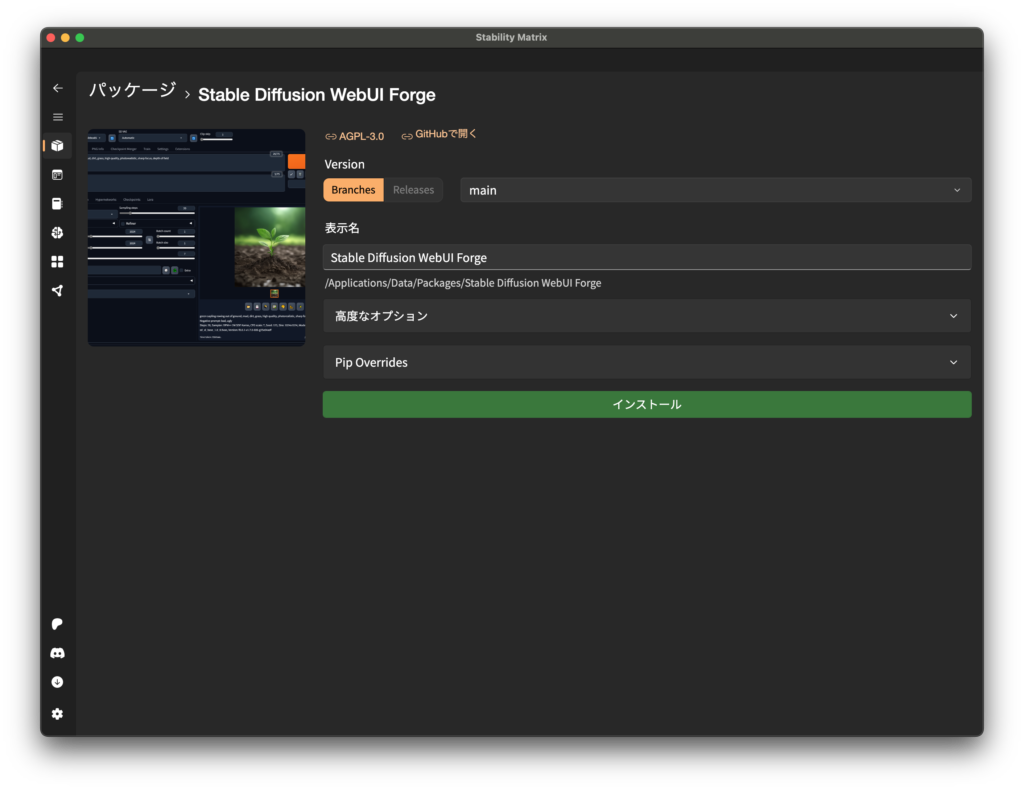Click the 表示名 text field
Viewport: 1024px width, 790px height.
[646, 257]
